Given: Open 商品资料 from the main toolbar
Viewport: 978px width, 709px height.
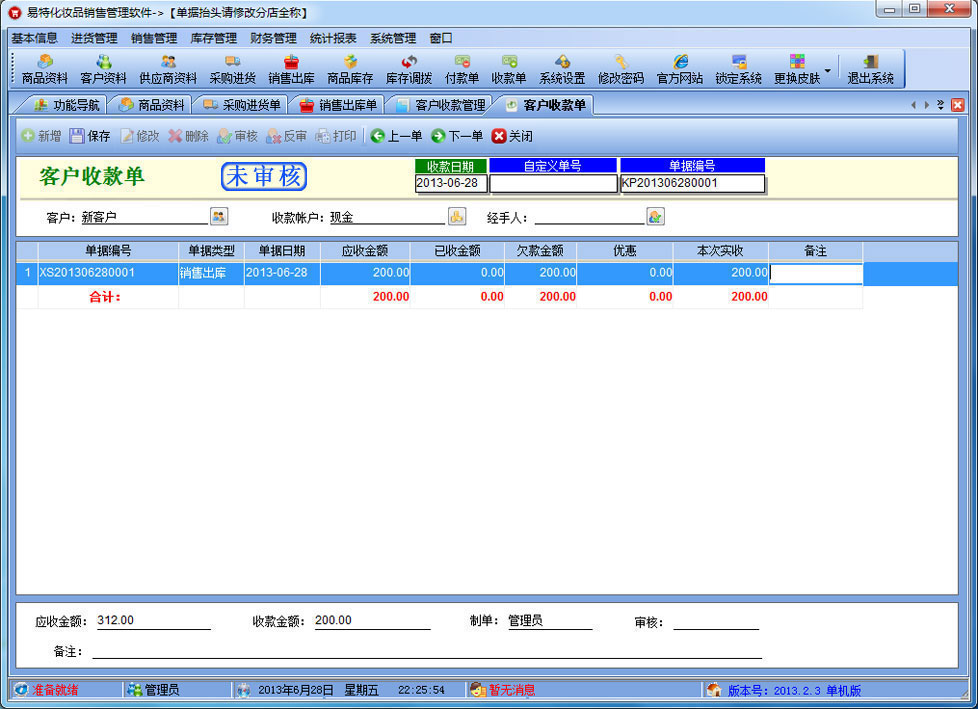Looking at the screenshot, I should (x=45, y=69).
